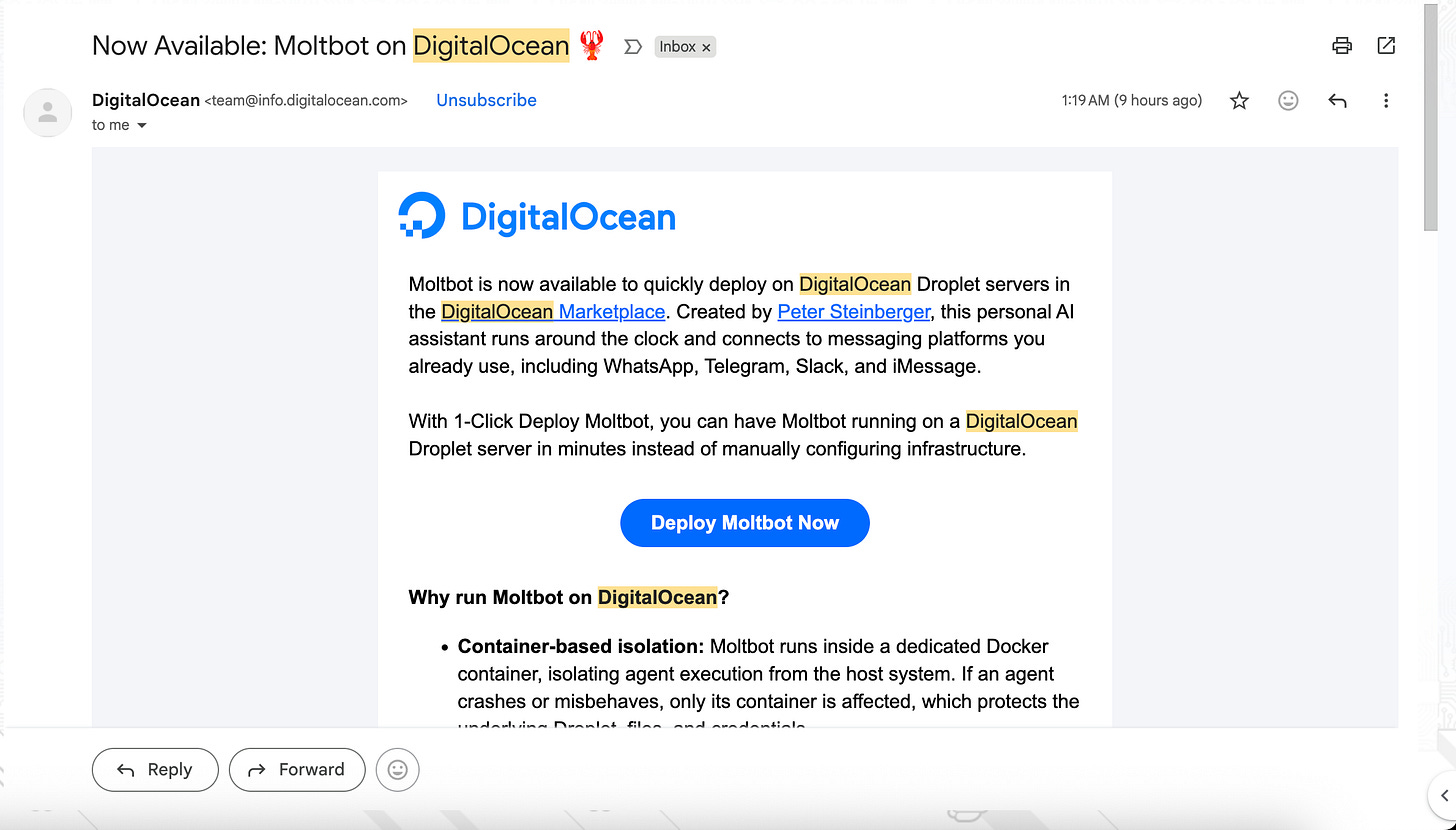Click the Forward button at bottom

tap(297, 770)
